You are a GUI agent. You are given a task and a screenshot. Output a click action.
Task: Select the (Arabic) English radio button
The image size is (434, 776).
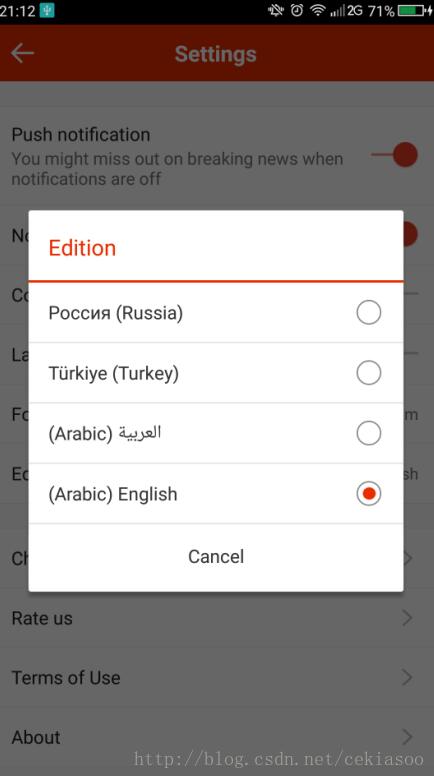[369, 493]
